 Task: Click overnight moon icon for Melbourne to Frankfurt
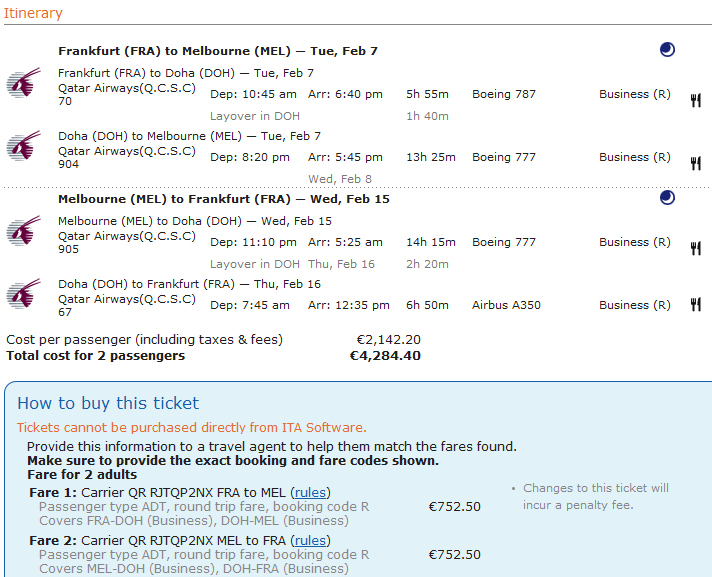pos(667,198)
